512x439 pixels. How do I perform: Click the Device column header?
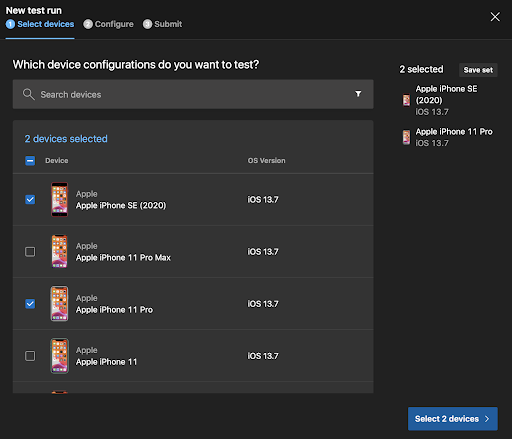[57, 161]
